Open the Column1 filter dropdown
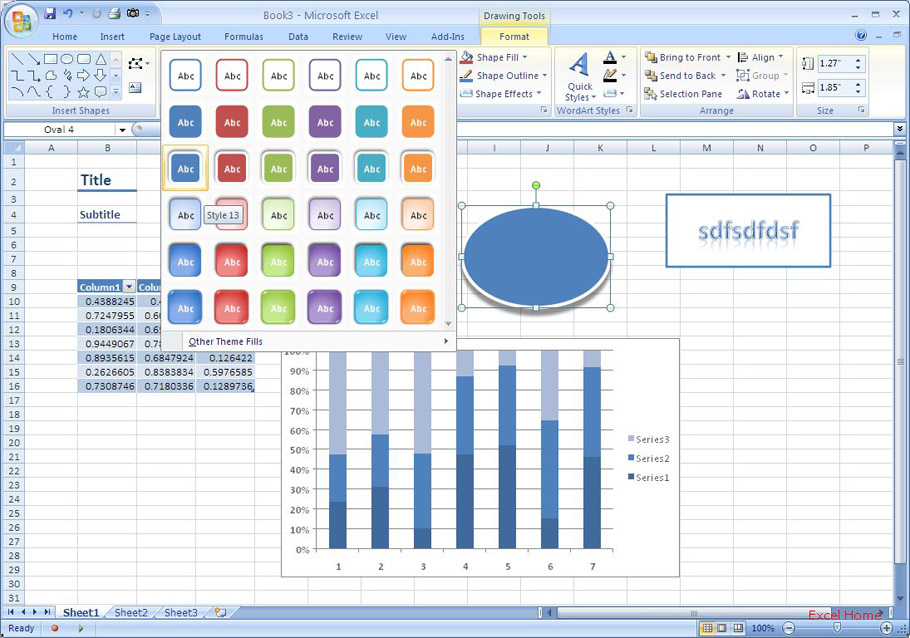Image resolution: width=910 pixels, height=638 pixels. click(128, 287)
